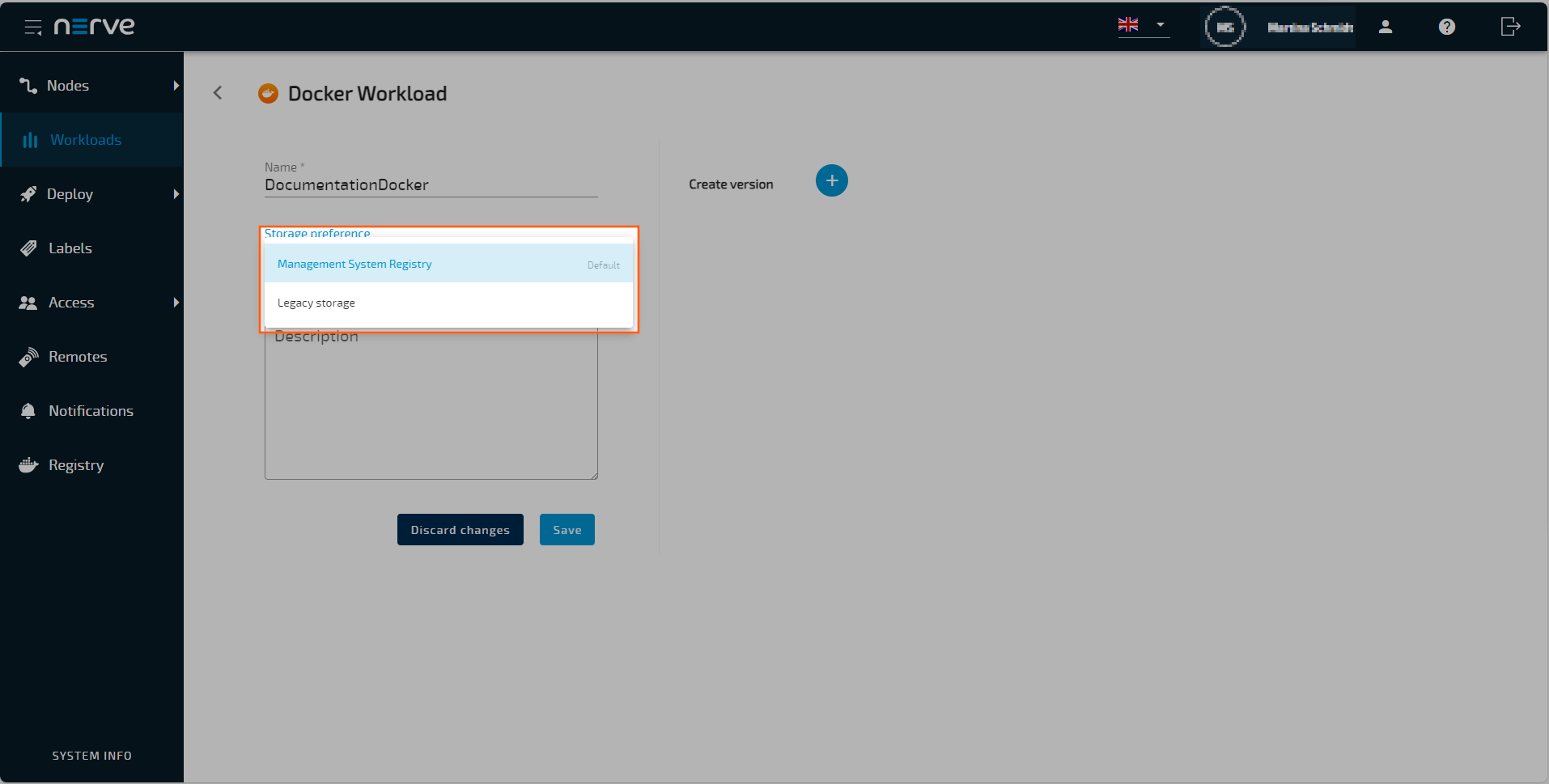
Task: Discard changes to the workload
Action: click(460, 529)
